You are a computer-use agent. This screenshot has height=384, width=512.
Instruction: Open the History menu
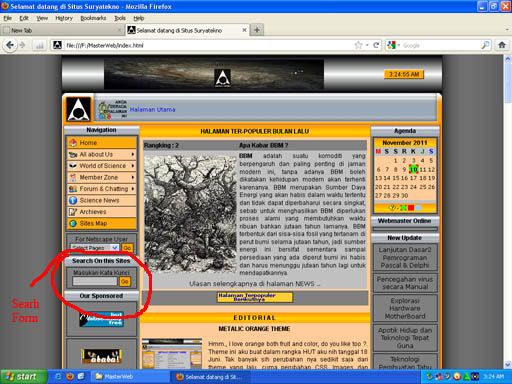[64, 18]
